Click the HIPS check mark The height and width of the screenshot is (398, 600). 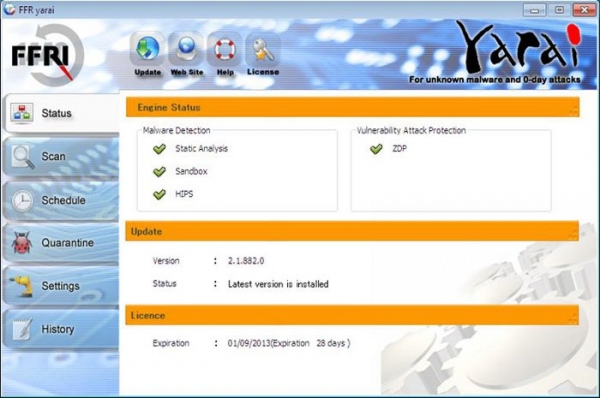159,194
